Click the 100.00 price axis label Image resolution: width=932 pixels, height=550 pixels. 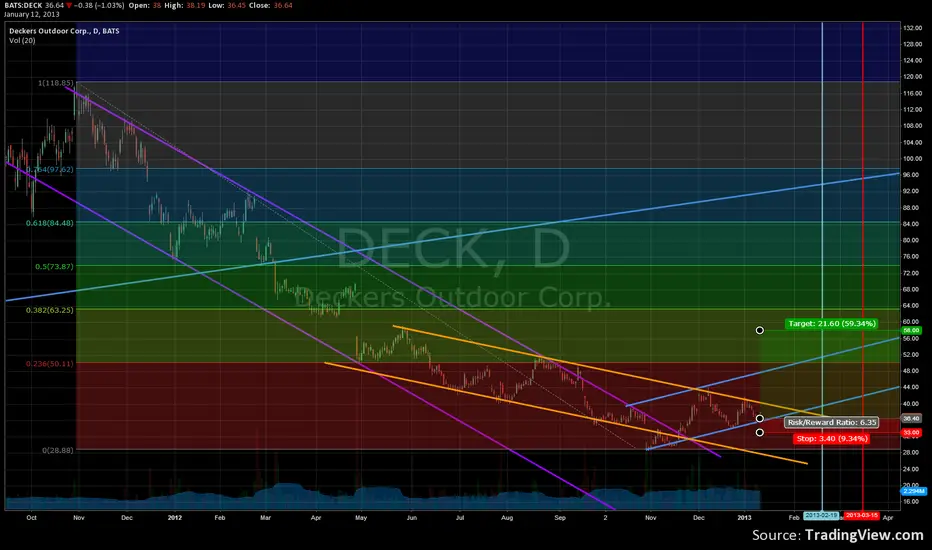click(912, 159)
